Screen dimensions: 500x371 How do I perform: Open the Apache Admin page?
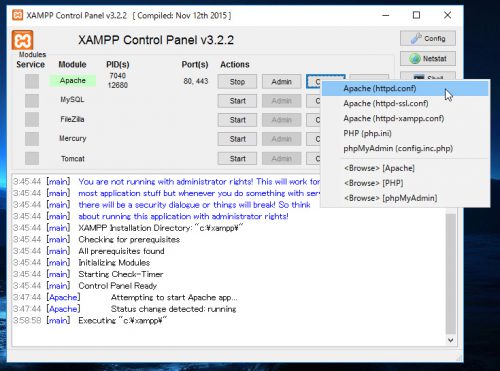282,82
